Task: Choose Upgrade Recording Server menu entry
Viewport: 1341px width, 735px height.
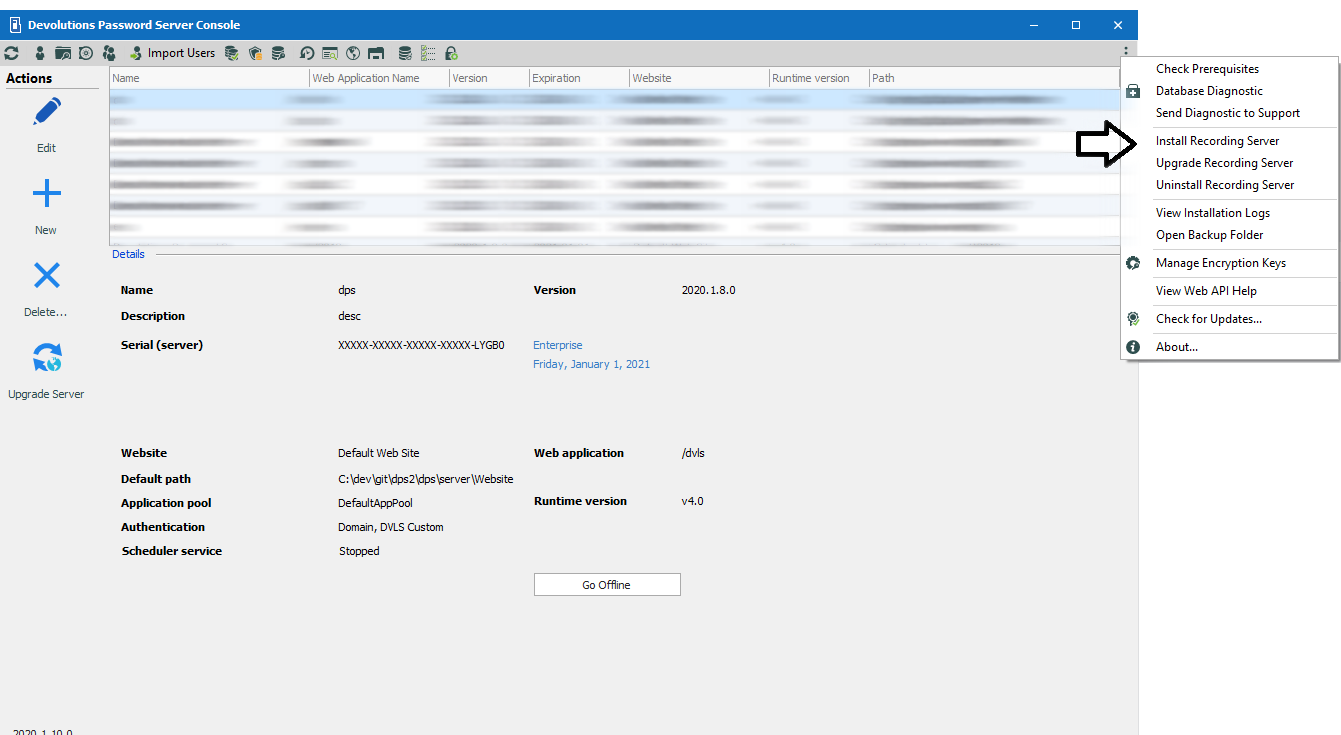Action: (x=1224, y=163)
